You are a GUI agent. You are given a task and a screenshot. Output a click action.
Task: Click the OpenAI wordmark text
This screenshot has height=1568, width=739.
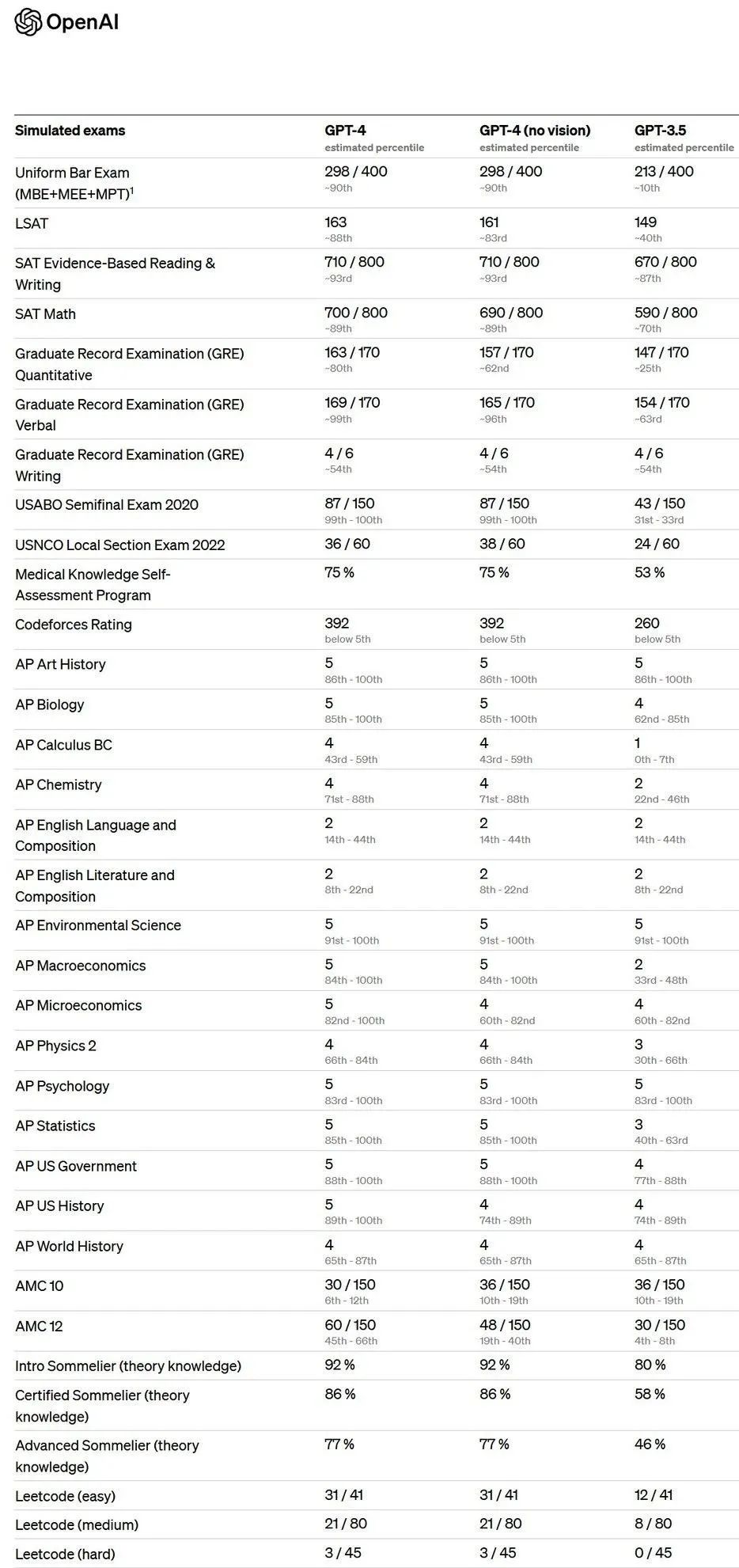point(82,23)
